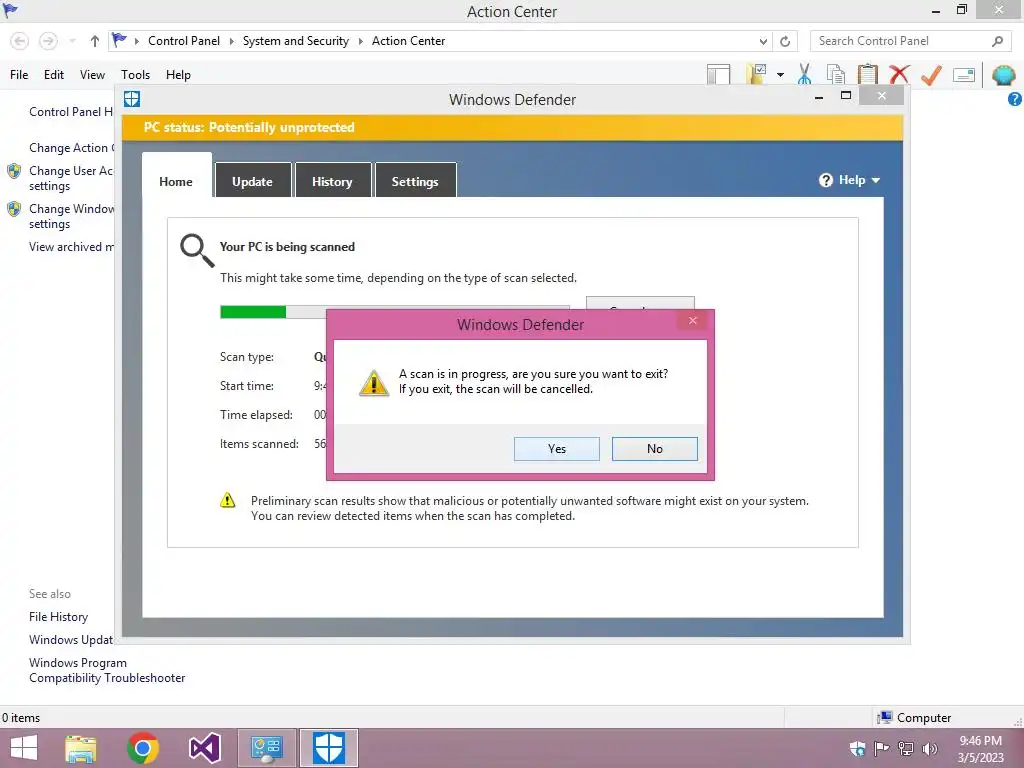Launch Google Chrome from taskbar
The image size is (1024, 768).
pyautogui.click(x=143, y=748)
